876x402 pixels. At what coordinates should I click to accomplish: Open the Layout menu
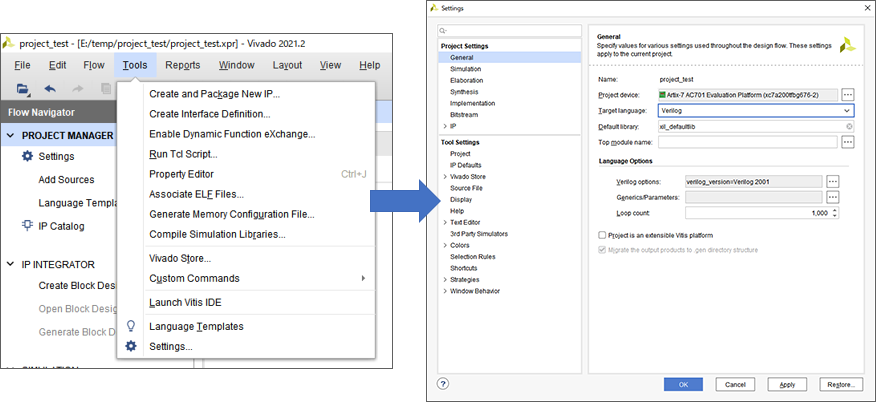point(287,65)
